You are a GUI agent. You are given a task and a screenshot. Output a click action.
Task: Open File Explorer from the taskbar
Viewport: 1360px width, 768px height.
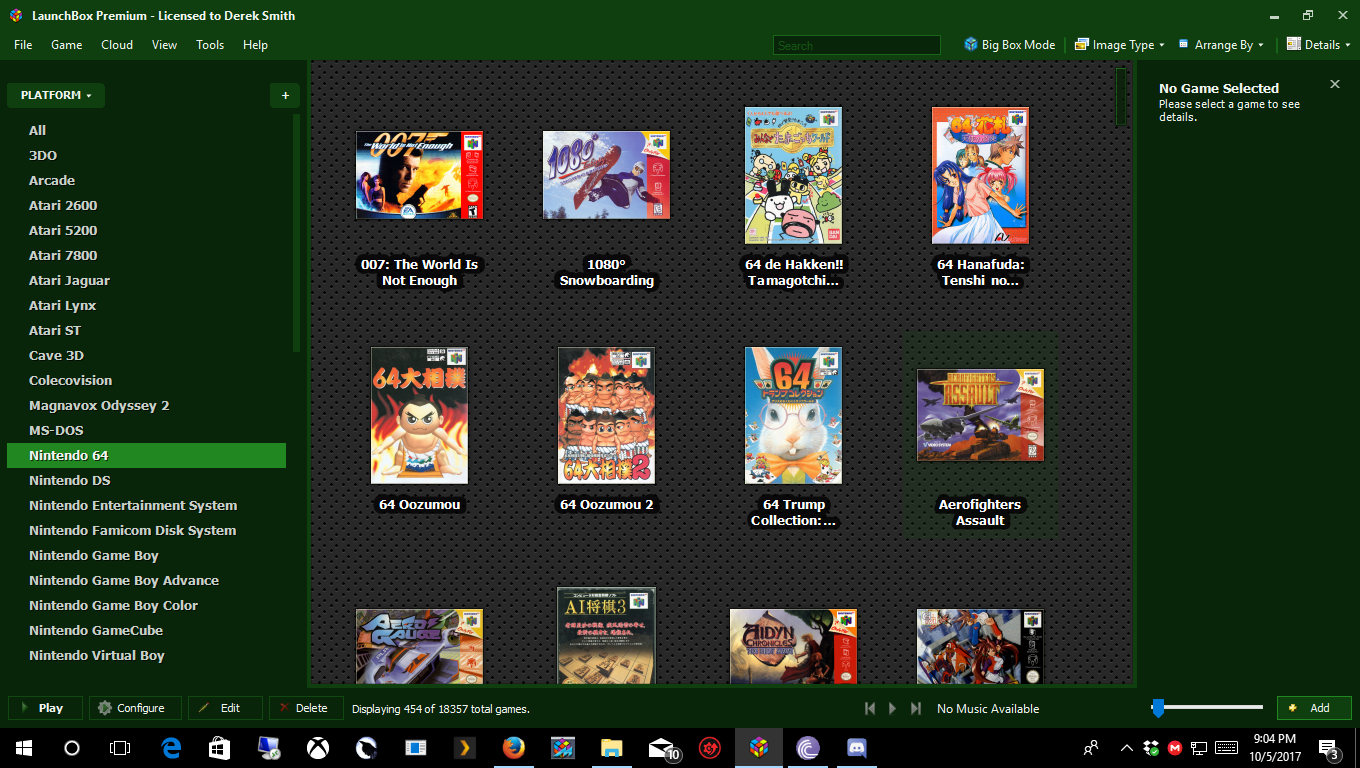click(x=612, y=747)
